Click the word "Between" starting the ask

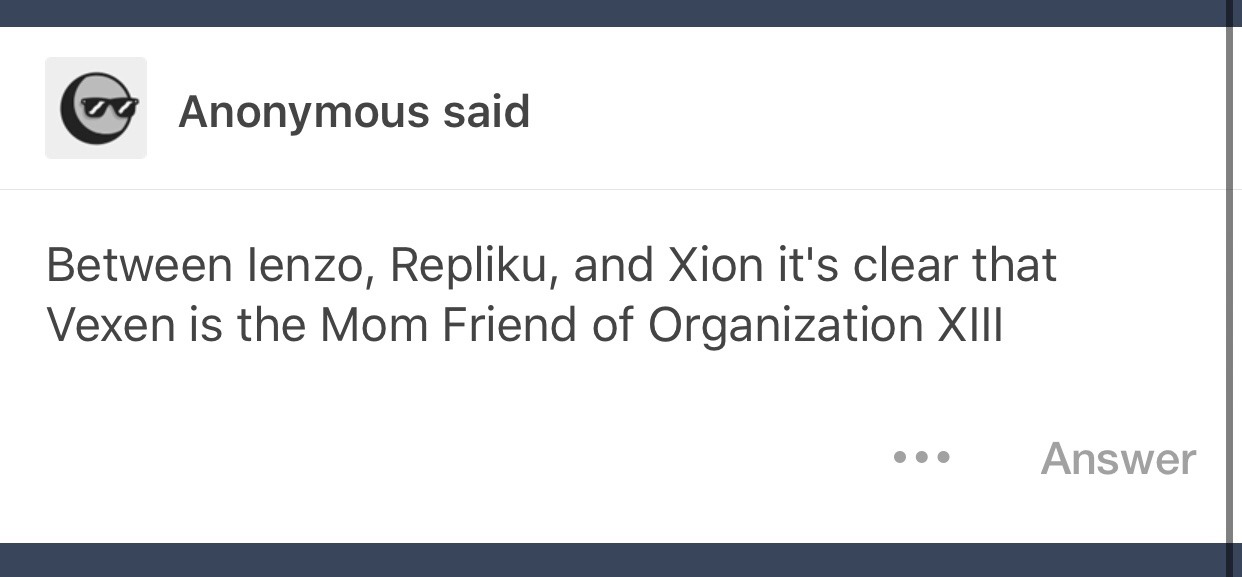(x=133, y=266)
